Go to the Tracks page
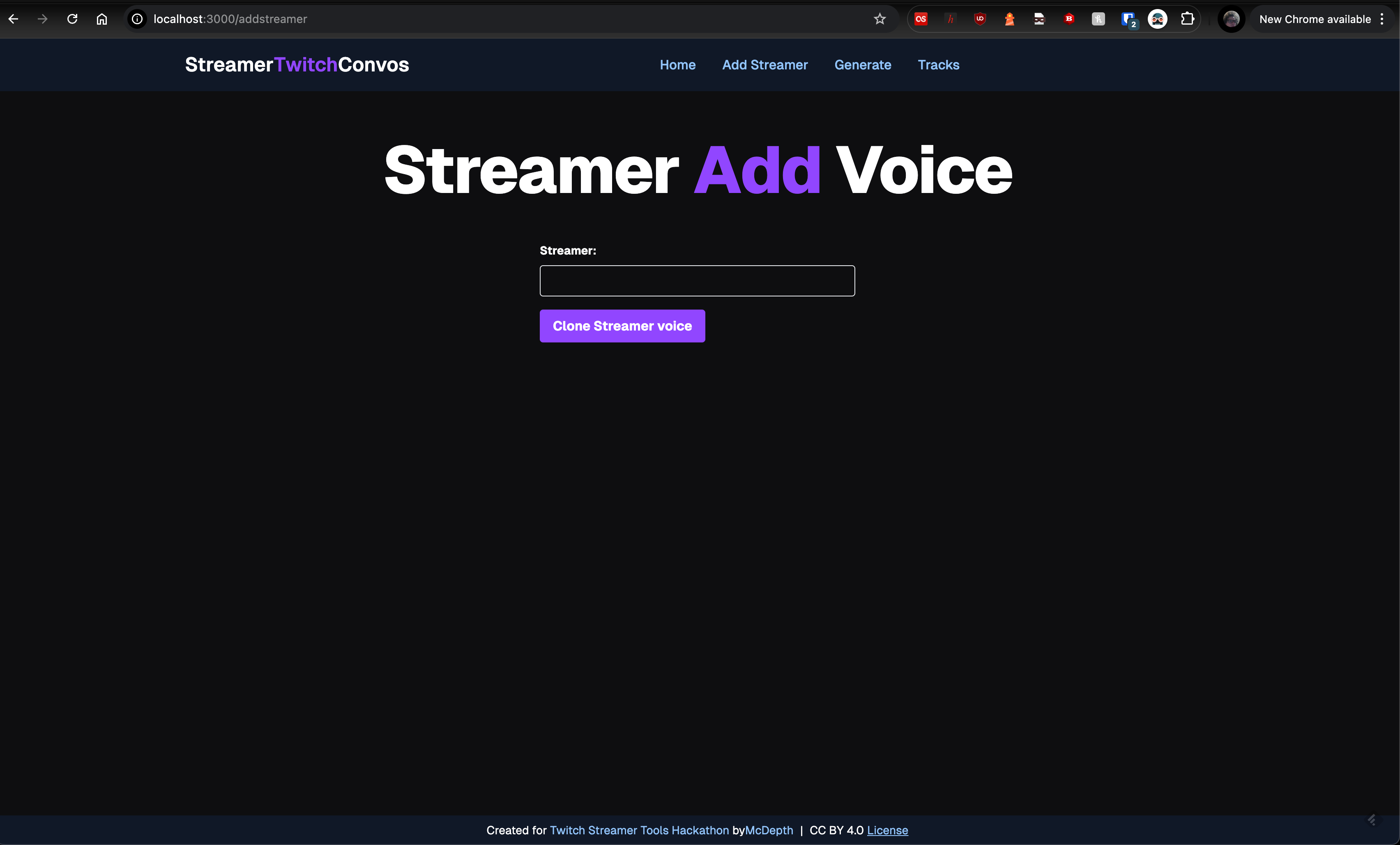 938,65
